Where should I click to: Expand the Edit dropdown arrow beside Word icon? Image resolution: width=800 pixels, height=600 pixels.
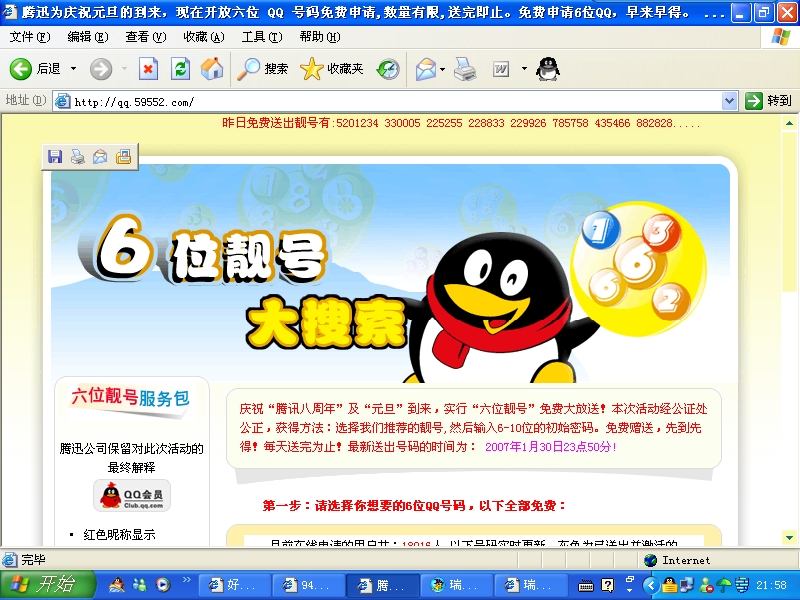(524, 68)
